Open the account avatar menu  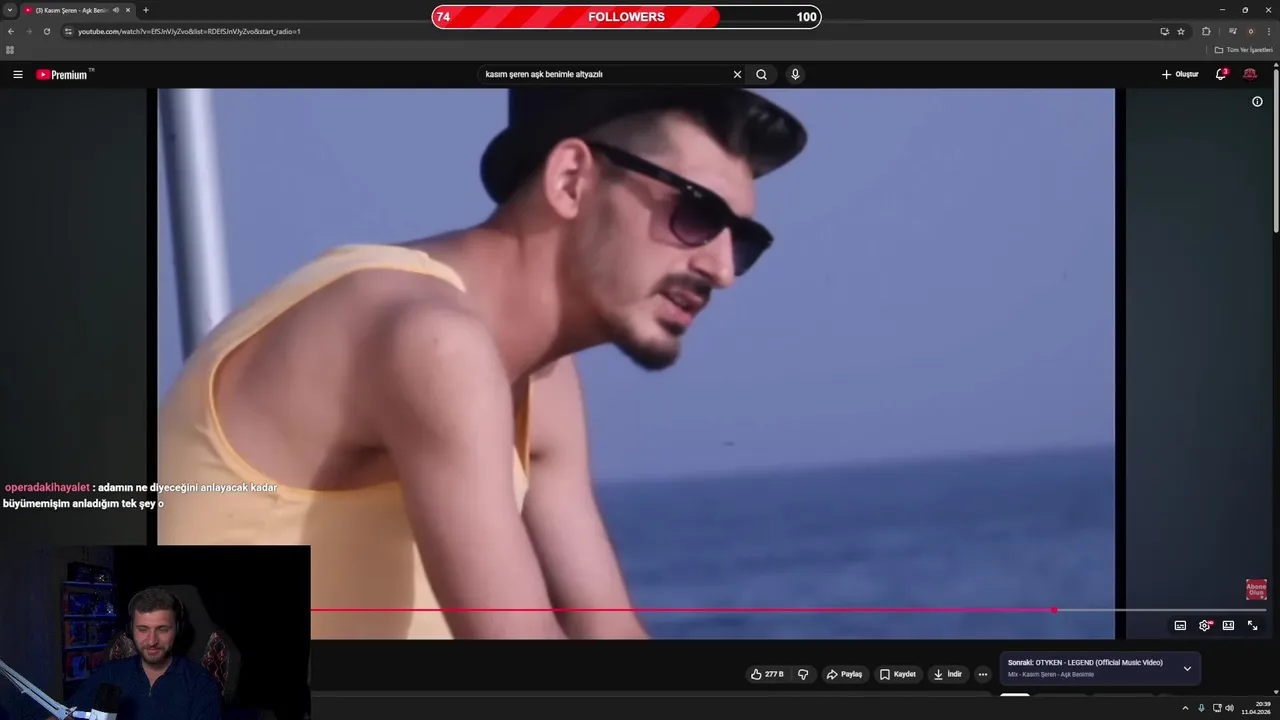(x=1250, y=74)
